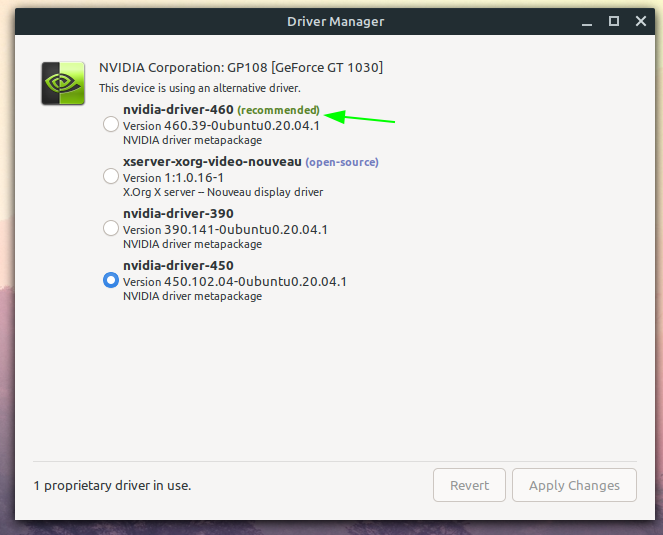Click 'Version 1:1.0.16-1' text
The image size is (663, 535).
click(x=173, y=178)
